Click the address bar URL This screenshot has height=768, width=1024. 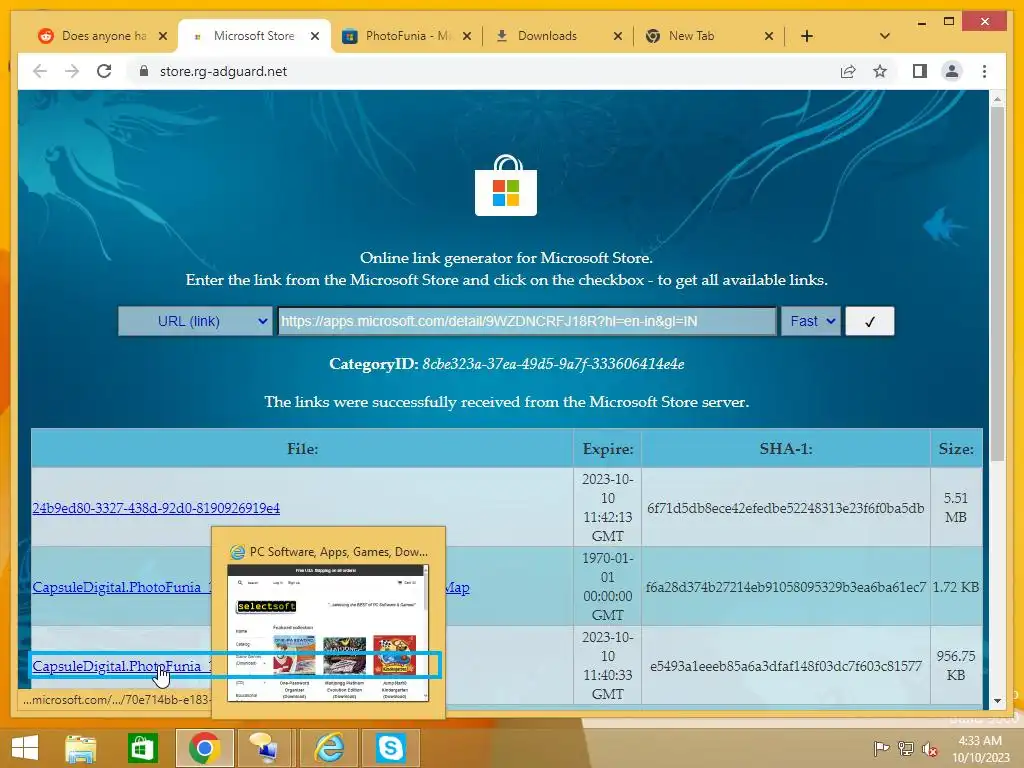pyautogui.click(x=223, y=71)
